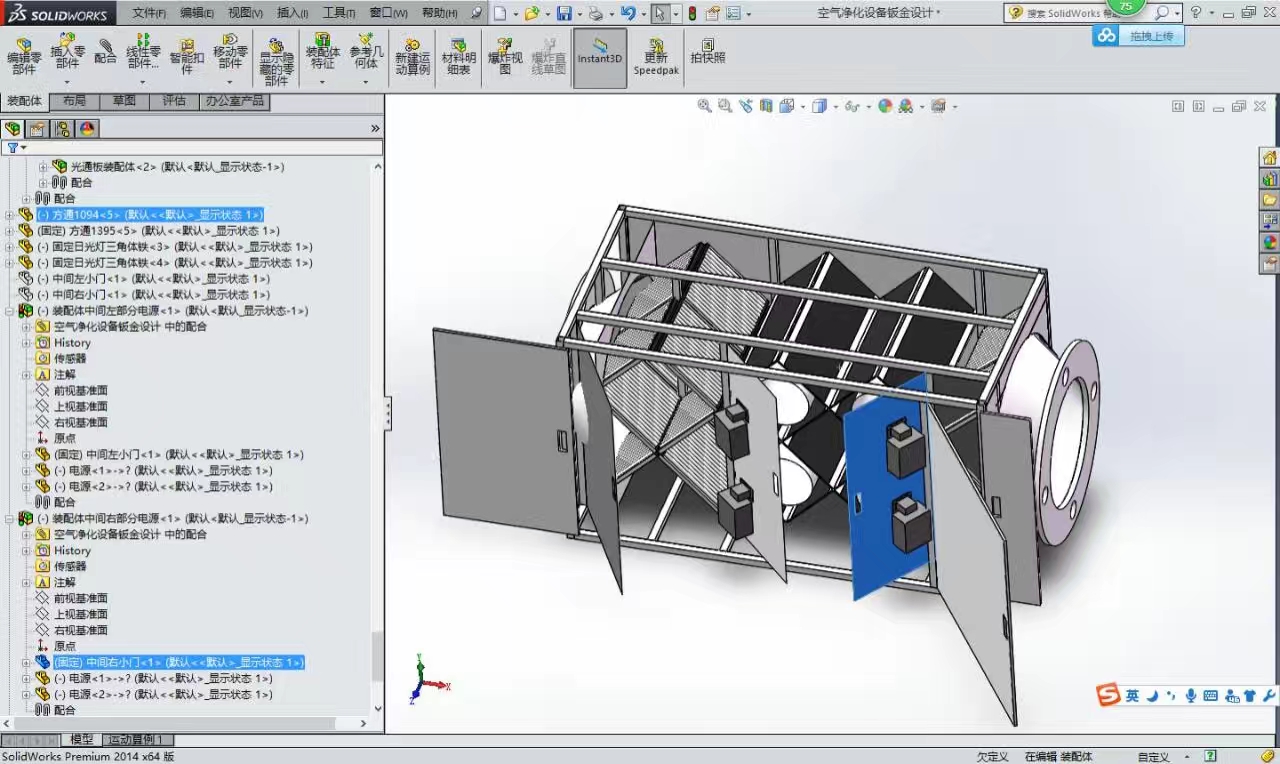This screenshot has height=764, width=1280.
Task: Switch to the 办公室产品 tab
Action: (x=234, y=101)
